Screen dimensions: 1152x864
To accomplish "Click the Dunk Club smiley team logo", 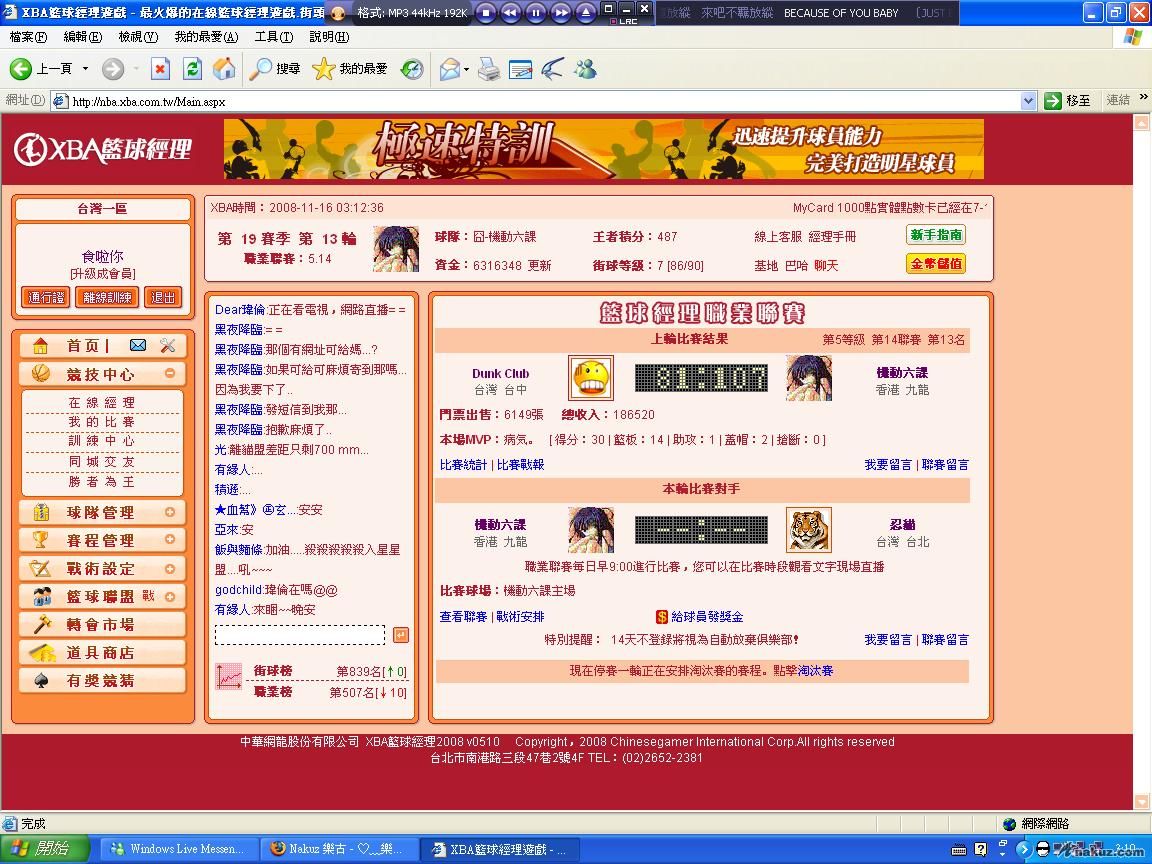I will (590, 378).
